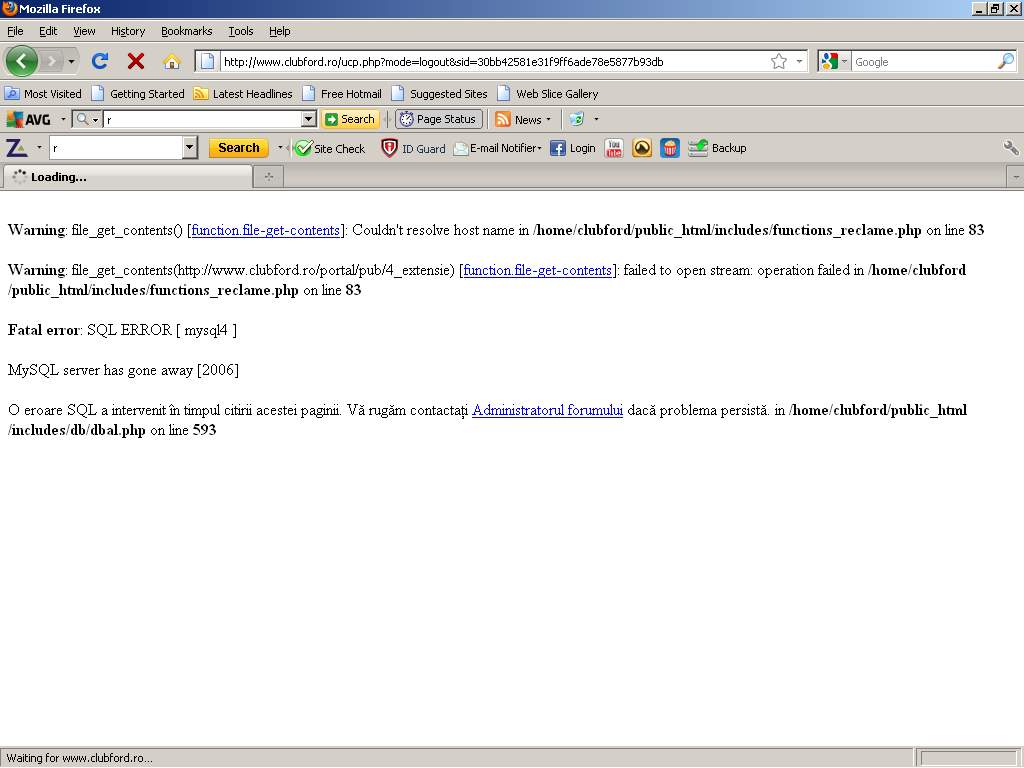Image resolution: width=1024 pixels, height=768 pixels.
Task: Click in the Google search field
Action: (x=920, y=62)
